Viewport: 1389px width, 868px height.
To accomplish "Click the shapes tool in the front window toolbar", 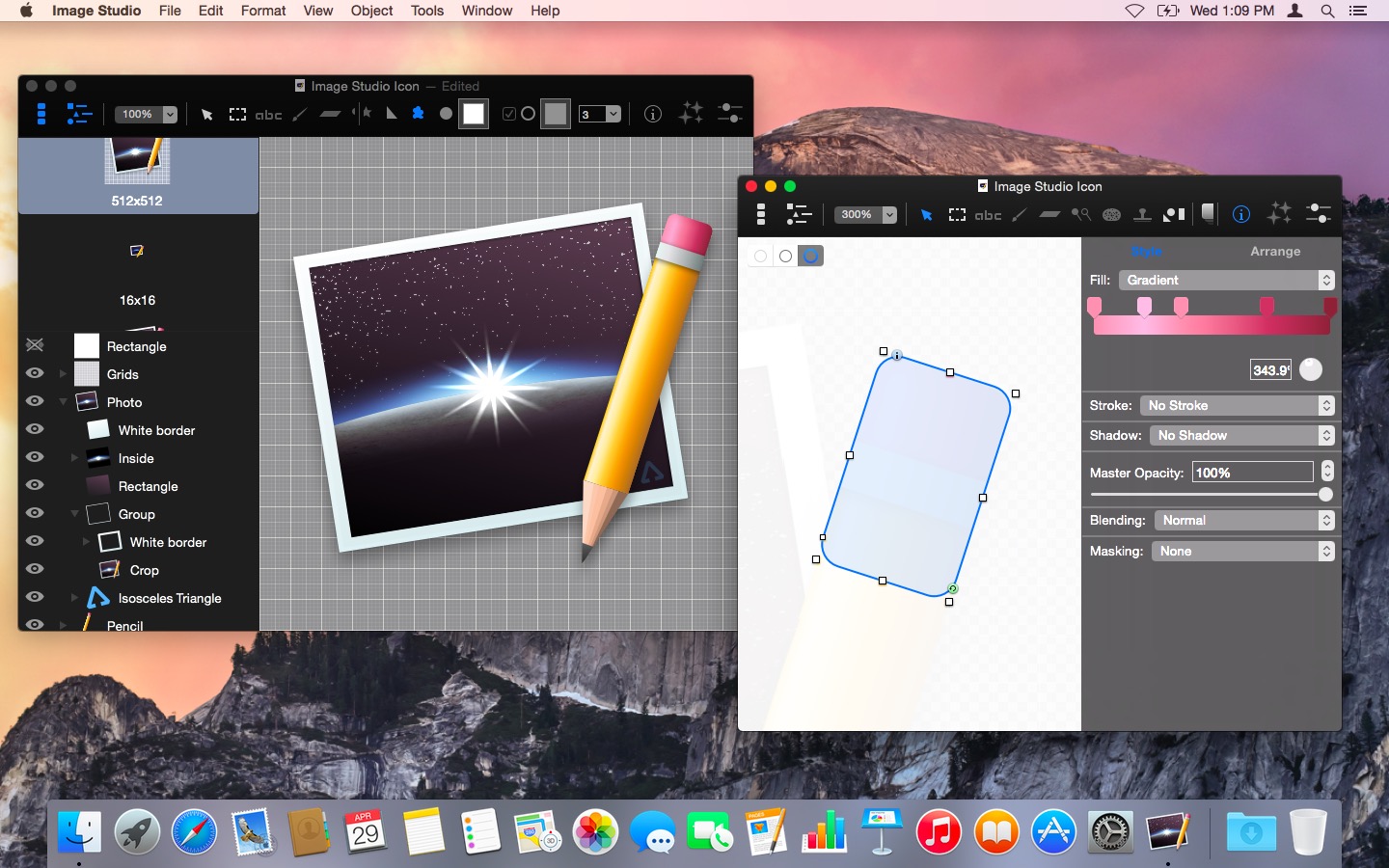I will [1174, 215].
